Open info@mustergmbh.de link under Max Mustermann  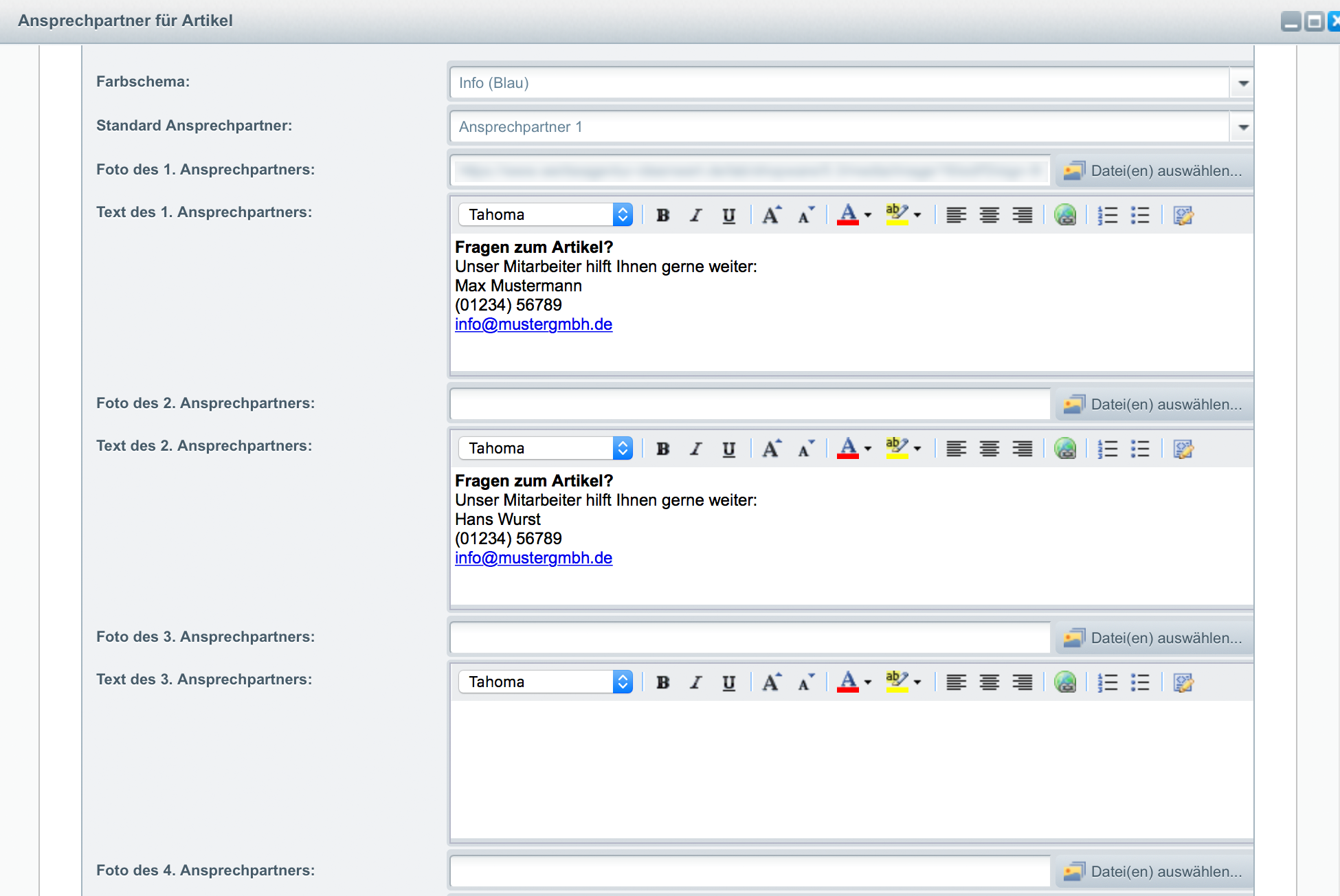[x=533, y=324]
